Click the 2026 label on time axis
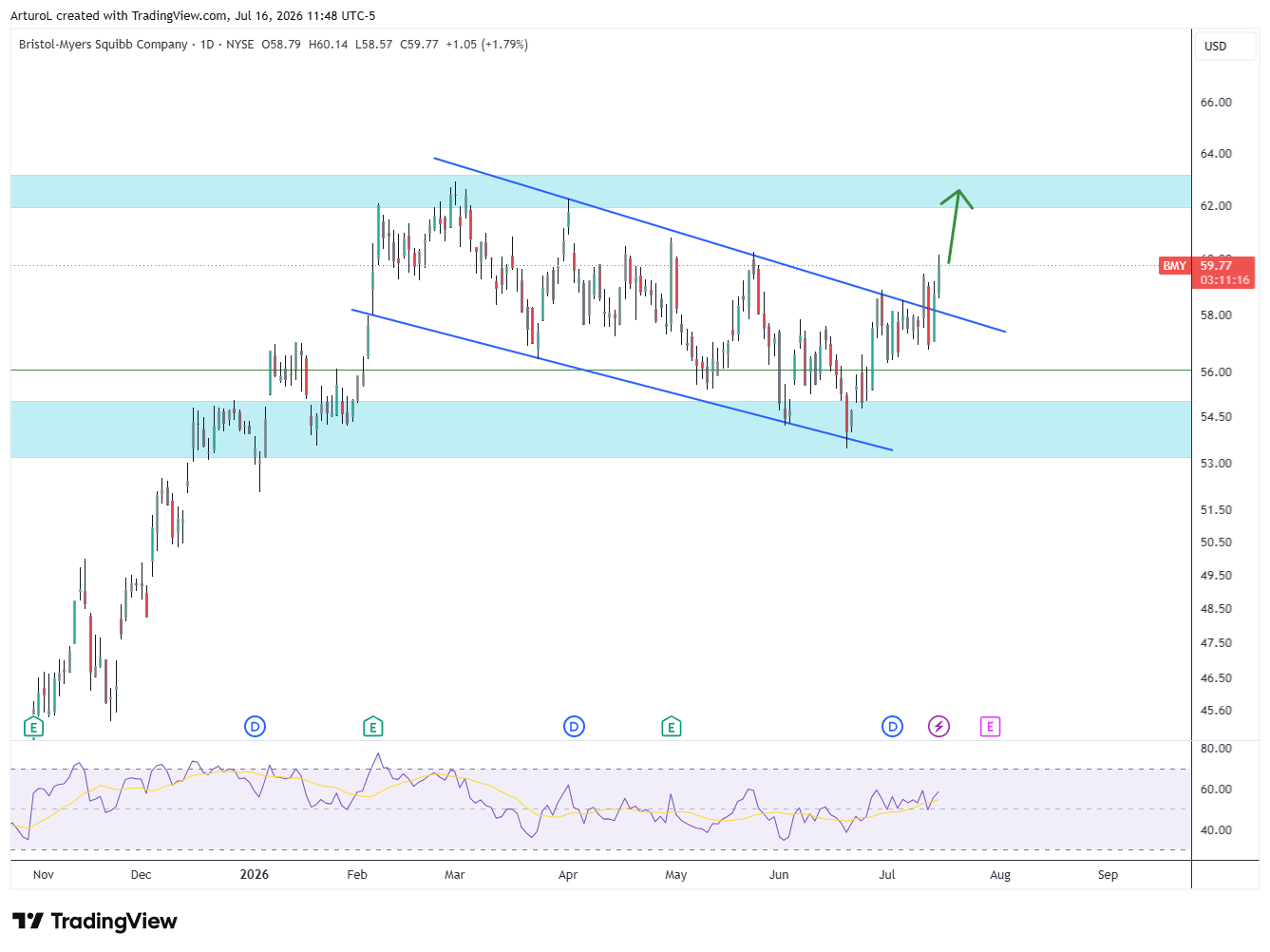 (x=255, y=874)
